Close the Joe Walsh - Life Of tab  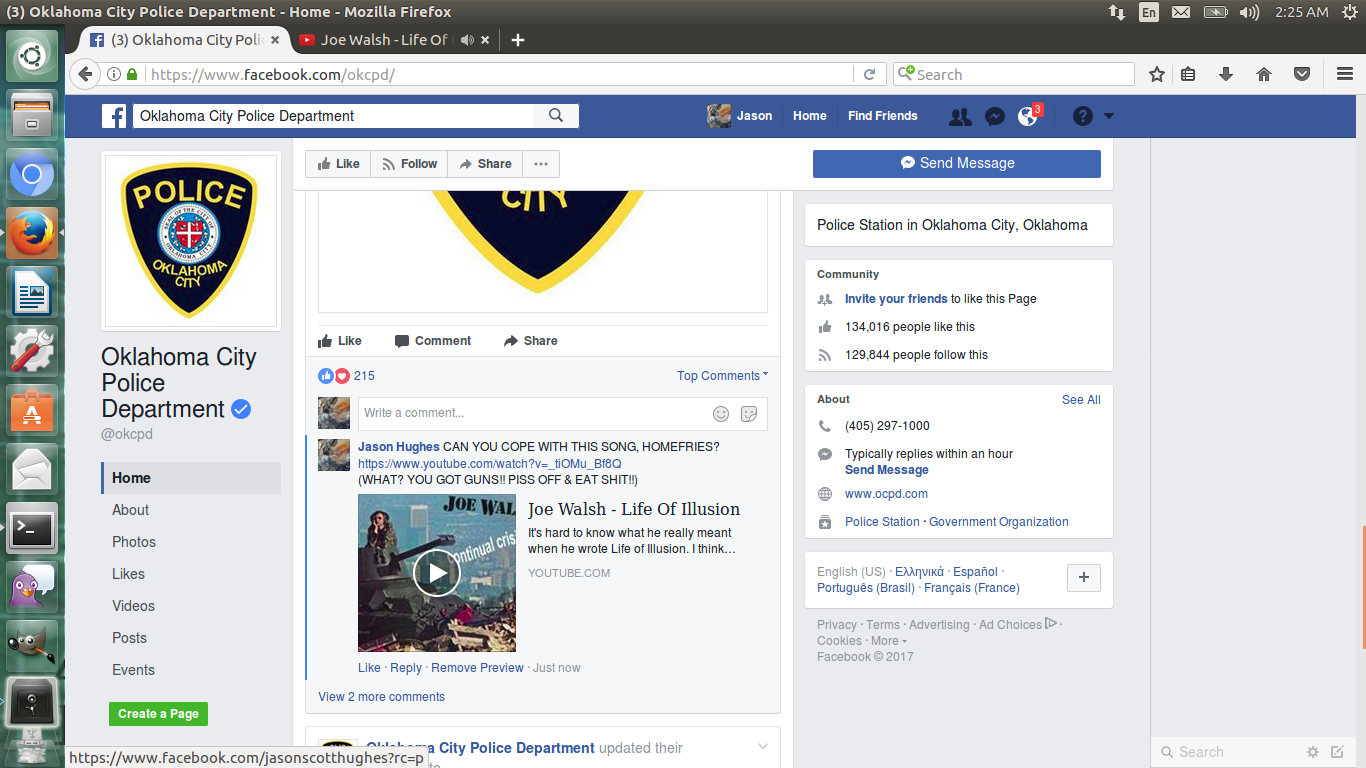tap(485, 40)
